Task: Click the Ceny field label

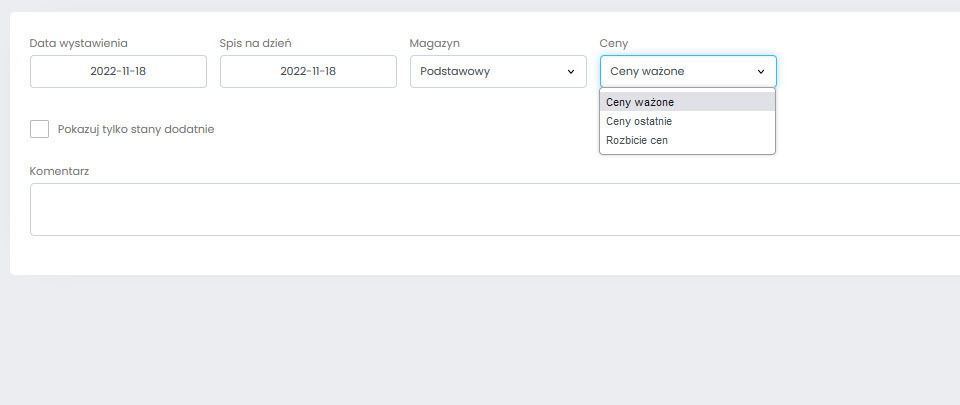Action: pyautogui.click(x=613, y=43)
